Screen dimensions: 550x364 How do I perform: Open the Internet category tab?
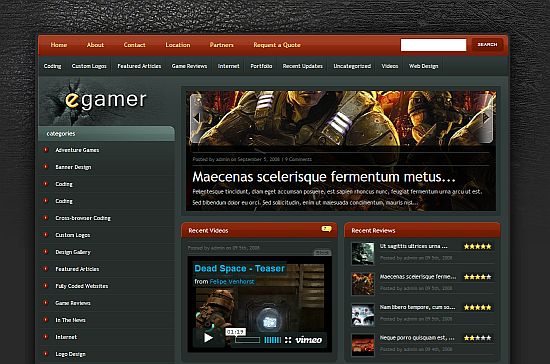(228, 66)
